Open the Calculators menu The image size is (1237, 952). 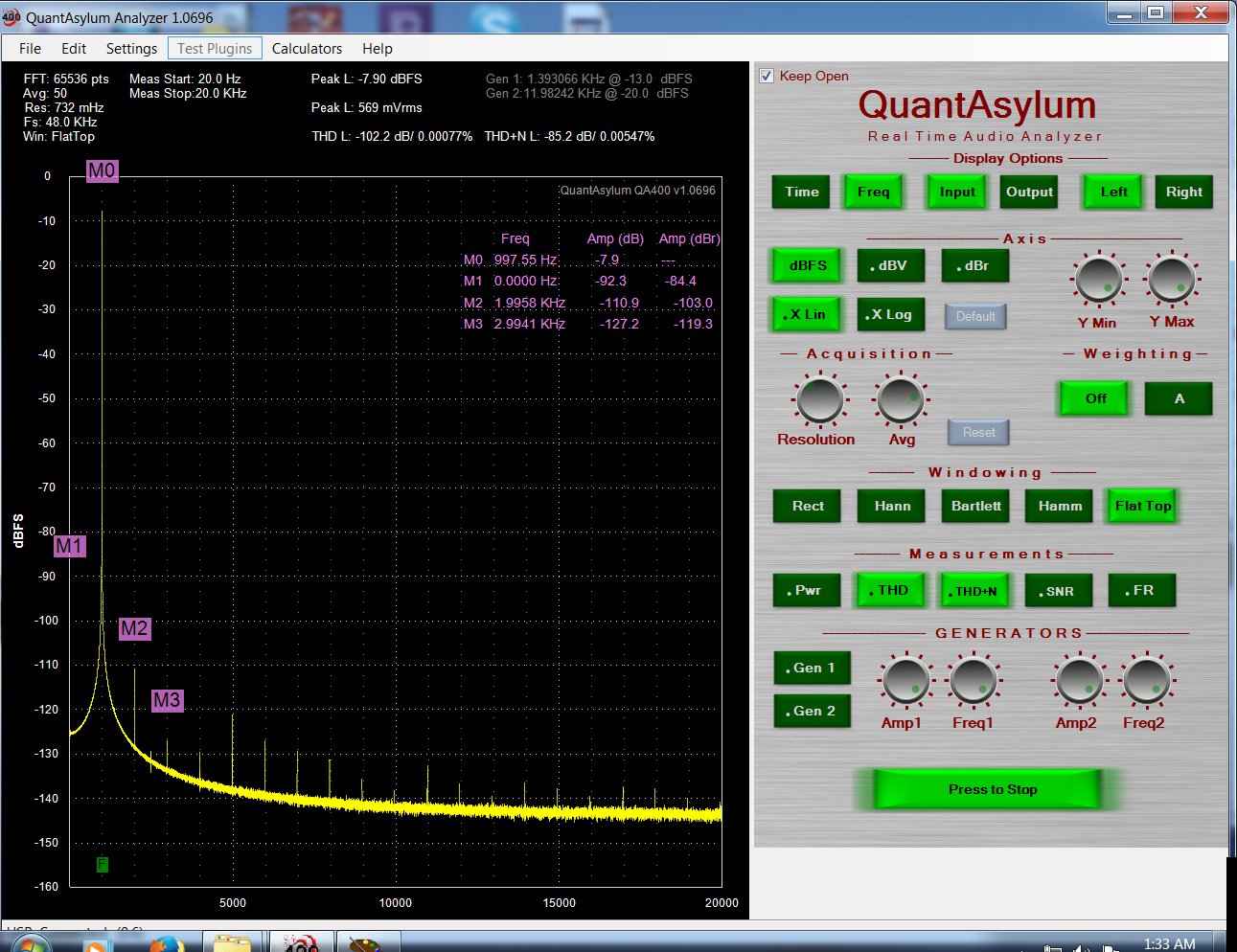coord(307,49)
